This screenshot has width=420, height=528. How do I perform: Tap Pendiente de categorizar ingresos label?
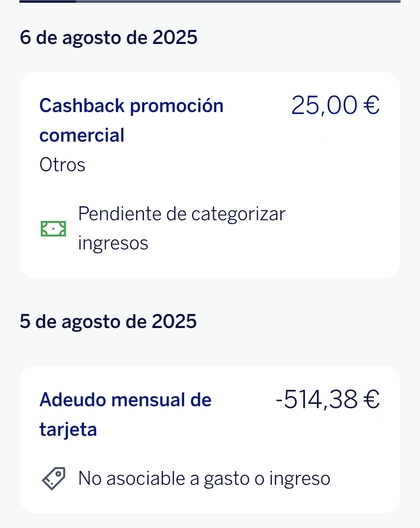click(x=182, y=228)
